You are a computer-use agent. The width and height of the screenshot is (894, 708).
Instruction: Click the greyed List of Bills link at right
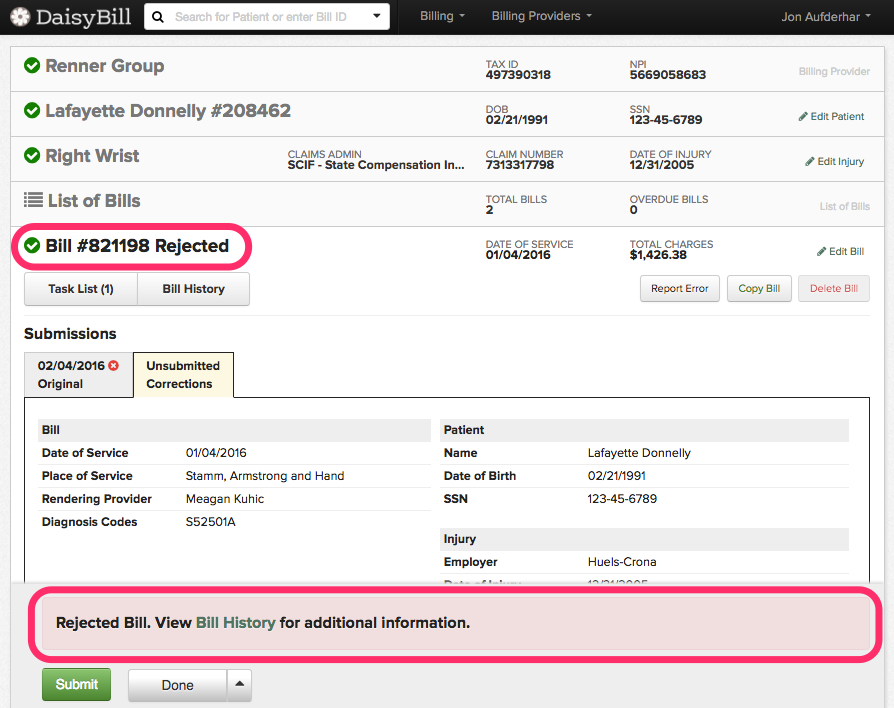click(x=844, y=206)
